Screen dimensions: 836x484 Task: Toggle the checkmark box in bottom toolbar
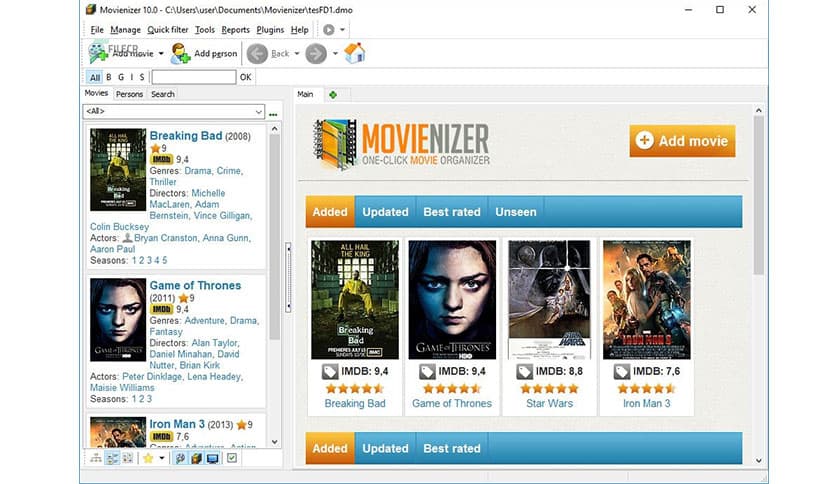tap(232, 458)
